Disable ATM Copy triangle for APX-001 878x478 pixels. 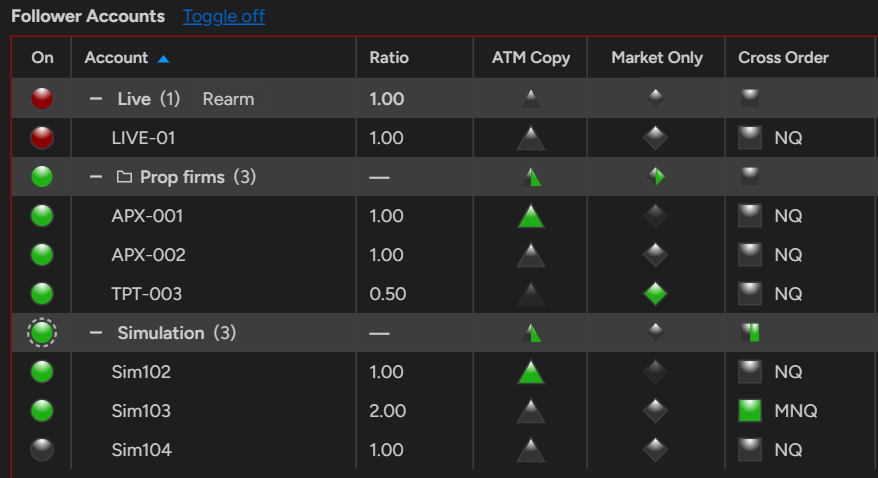(x=530, y=216)
